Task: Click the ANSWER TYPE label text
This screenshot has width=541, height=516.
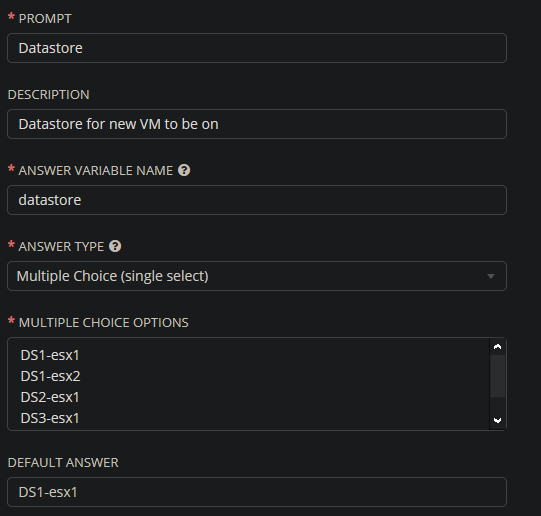Action: pyautogui.click(x=61, y=247)
